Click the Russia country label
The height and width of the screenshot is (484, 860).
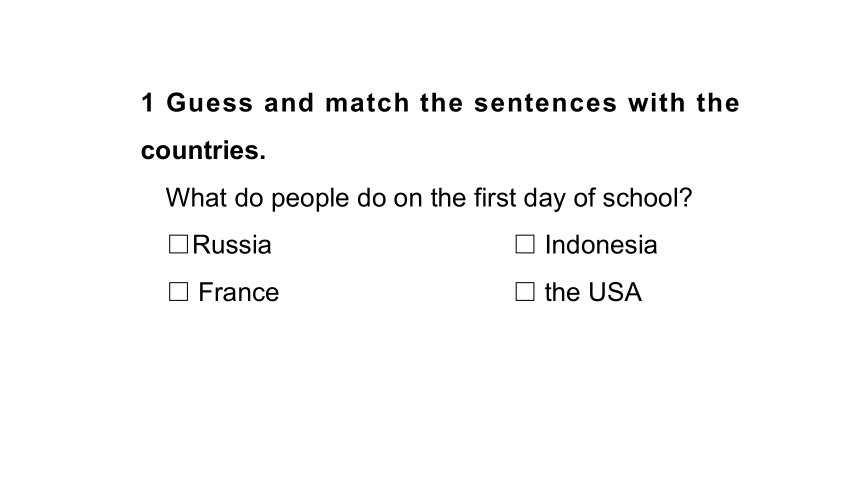231,245
